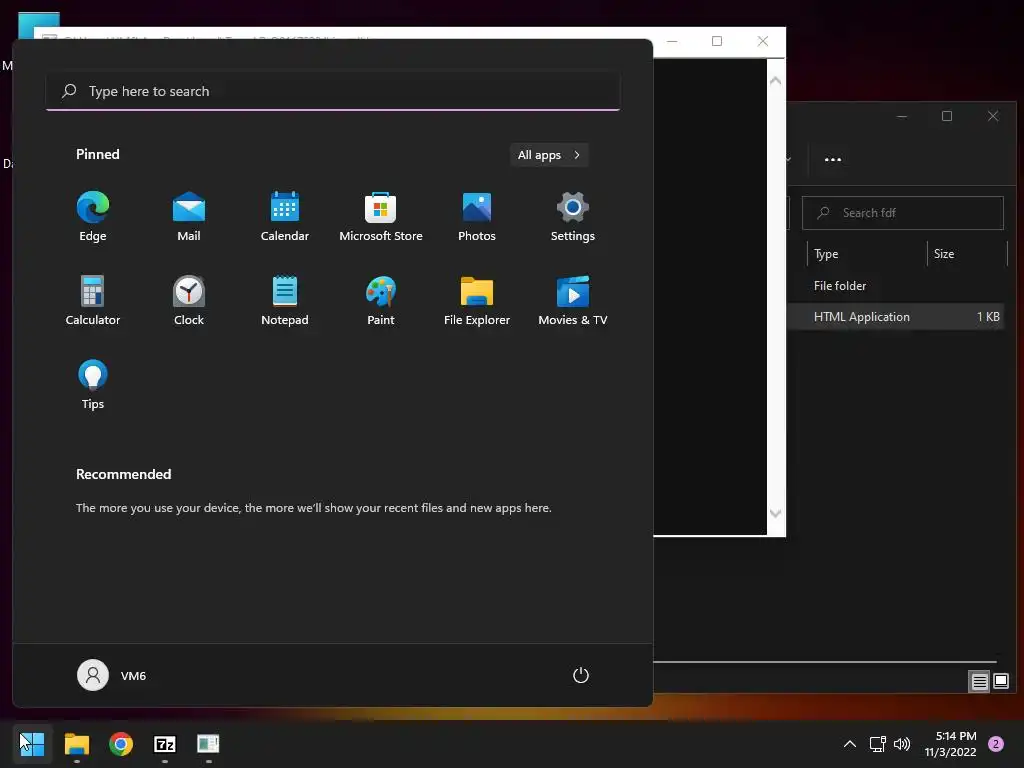Open Edge from pinned apps
The height and width of the screenshot is (768, 1024).
pyautogui.click(x=93, y=217)
